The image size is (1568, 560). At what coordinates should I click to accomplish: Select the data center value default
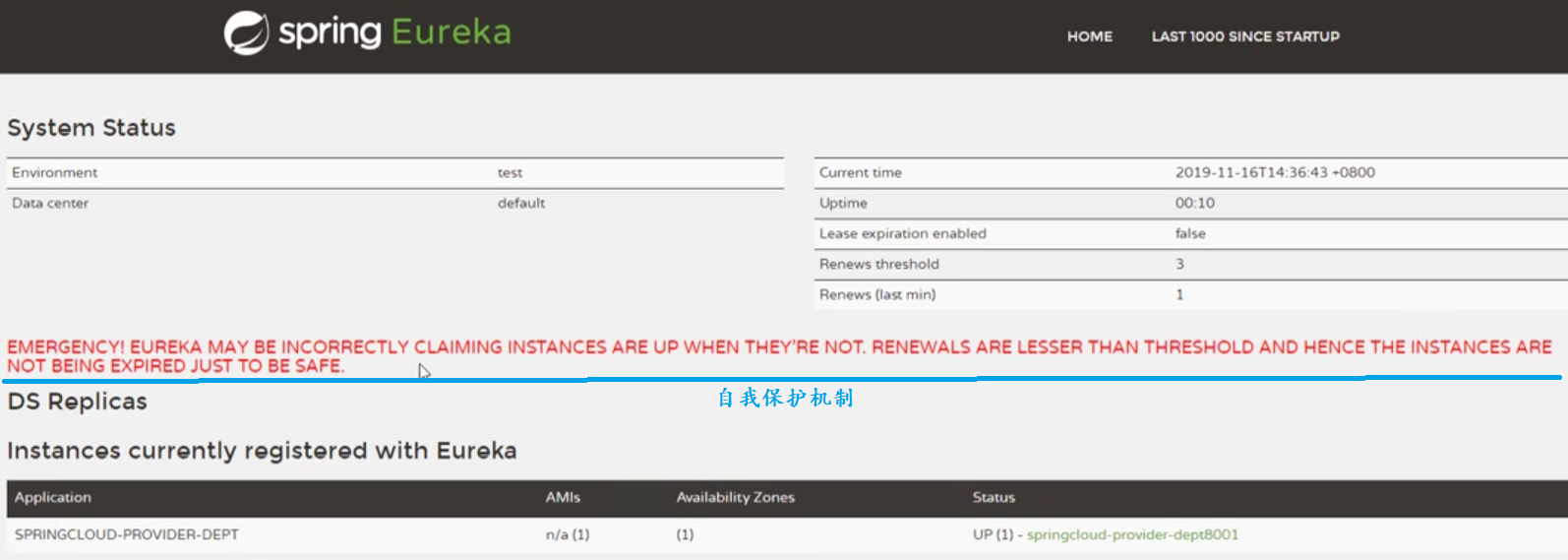click(521, 203)
